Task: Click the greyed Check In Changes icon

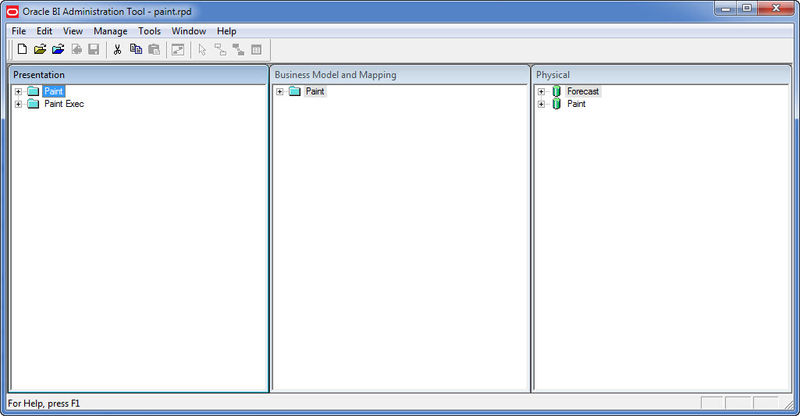Action: [77, 50]
